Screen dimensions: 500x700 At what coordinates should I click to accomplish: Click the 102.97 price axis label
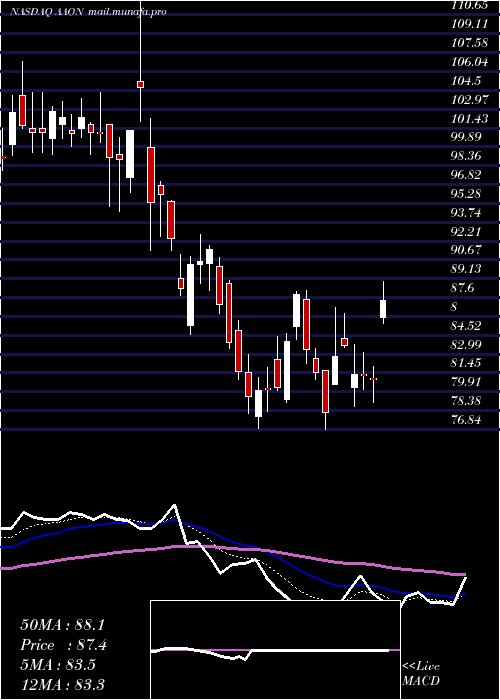pyautogui.click(x=470, y=100)
